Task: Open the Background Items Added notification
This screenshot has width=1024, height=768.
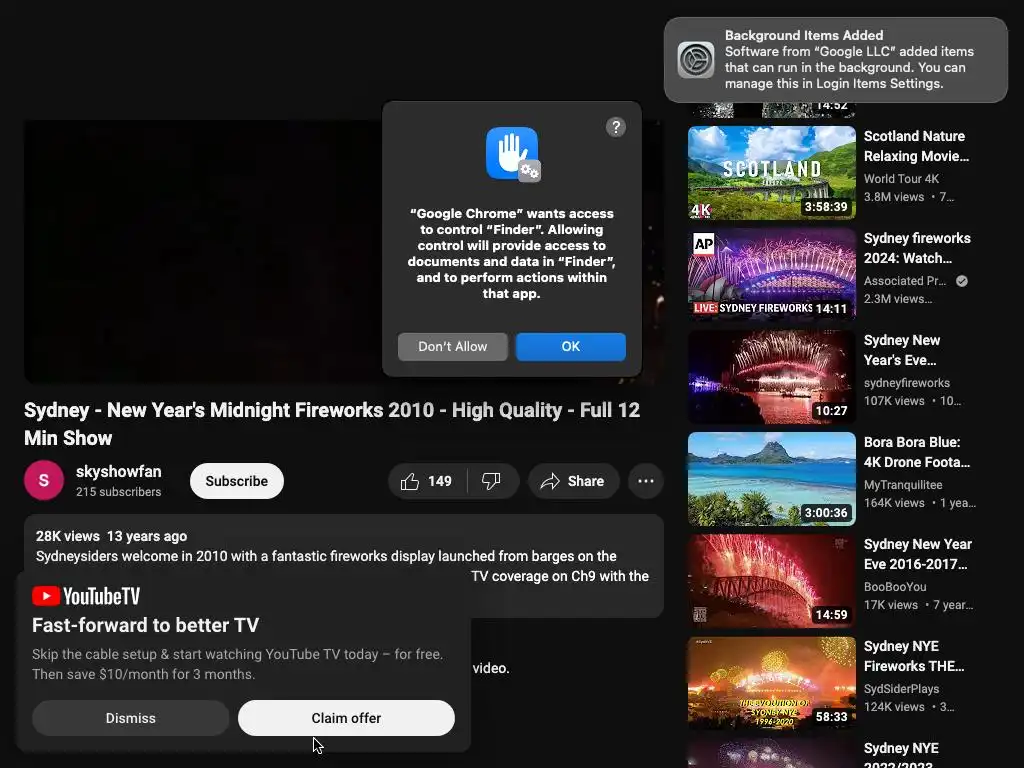Action: click(835, 59)
